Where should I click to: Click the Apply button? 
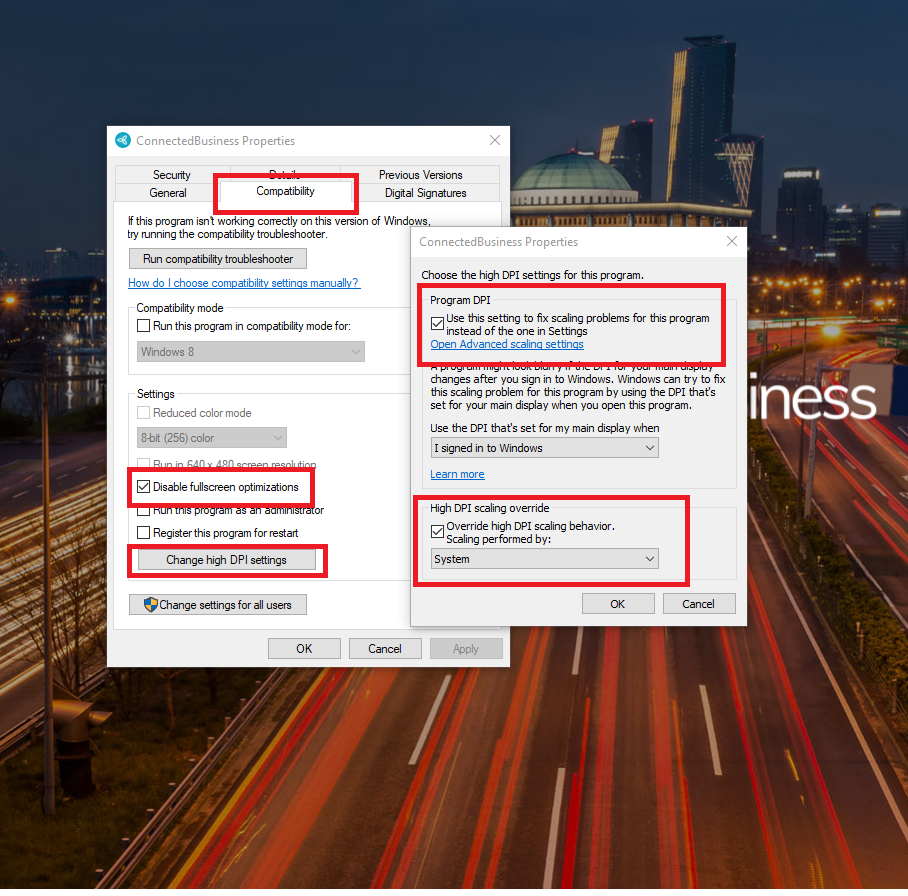click(466, 649)
